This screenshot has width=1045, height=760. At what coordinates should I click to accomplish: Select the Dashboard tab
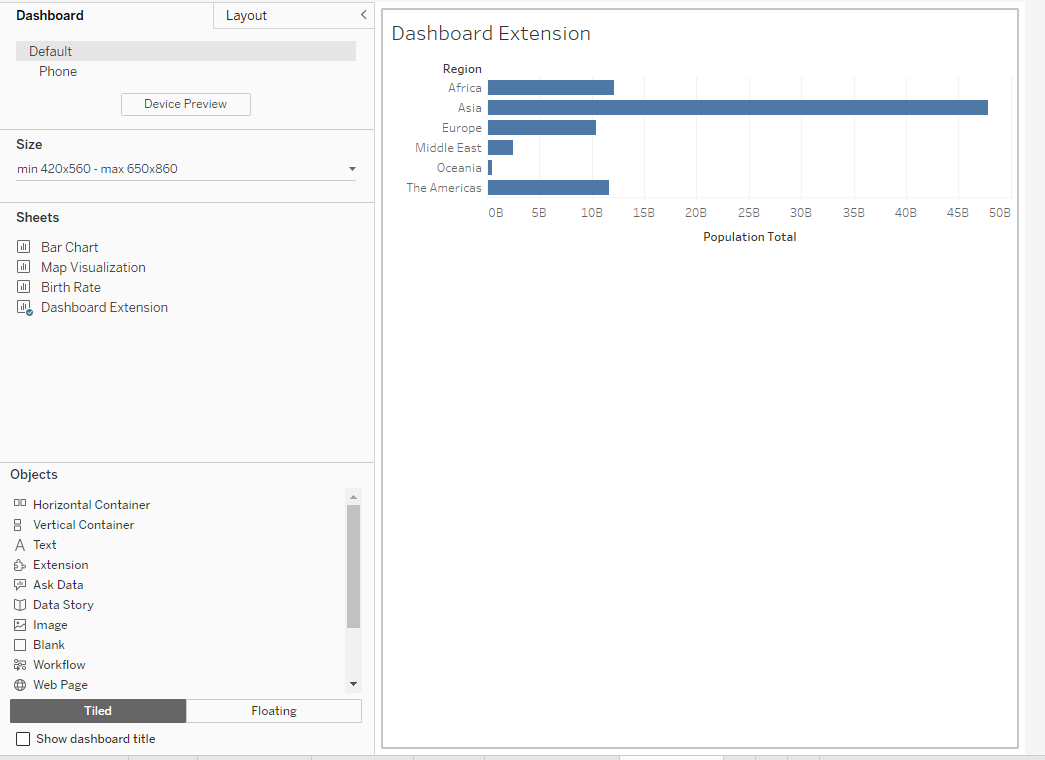50,15
